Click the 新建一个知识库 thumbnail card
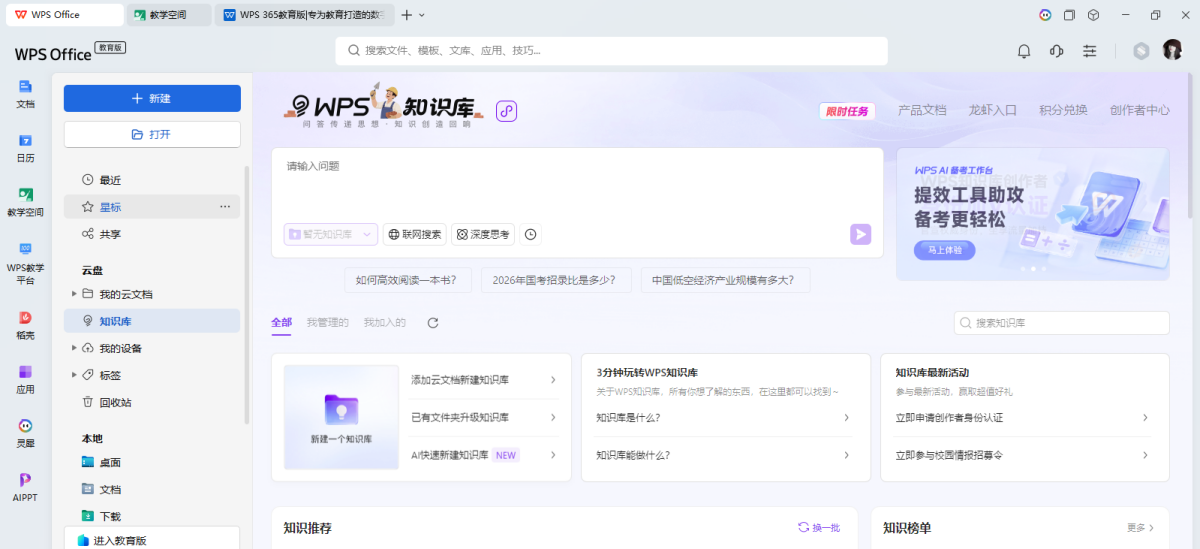This screenshot has height=549, width=1200. point(341,417)
